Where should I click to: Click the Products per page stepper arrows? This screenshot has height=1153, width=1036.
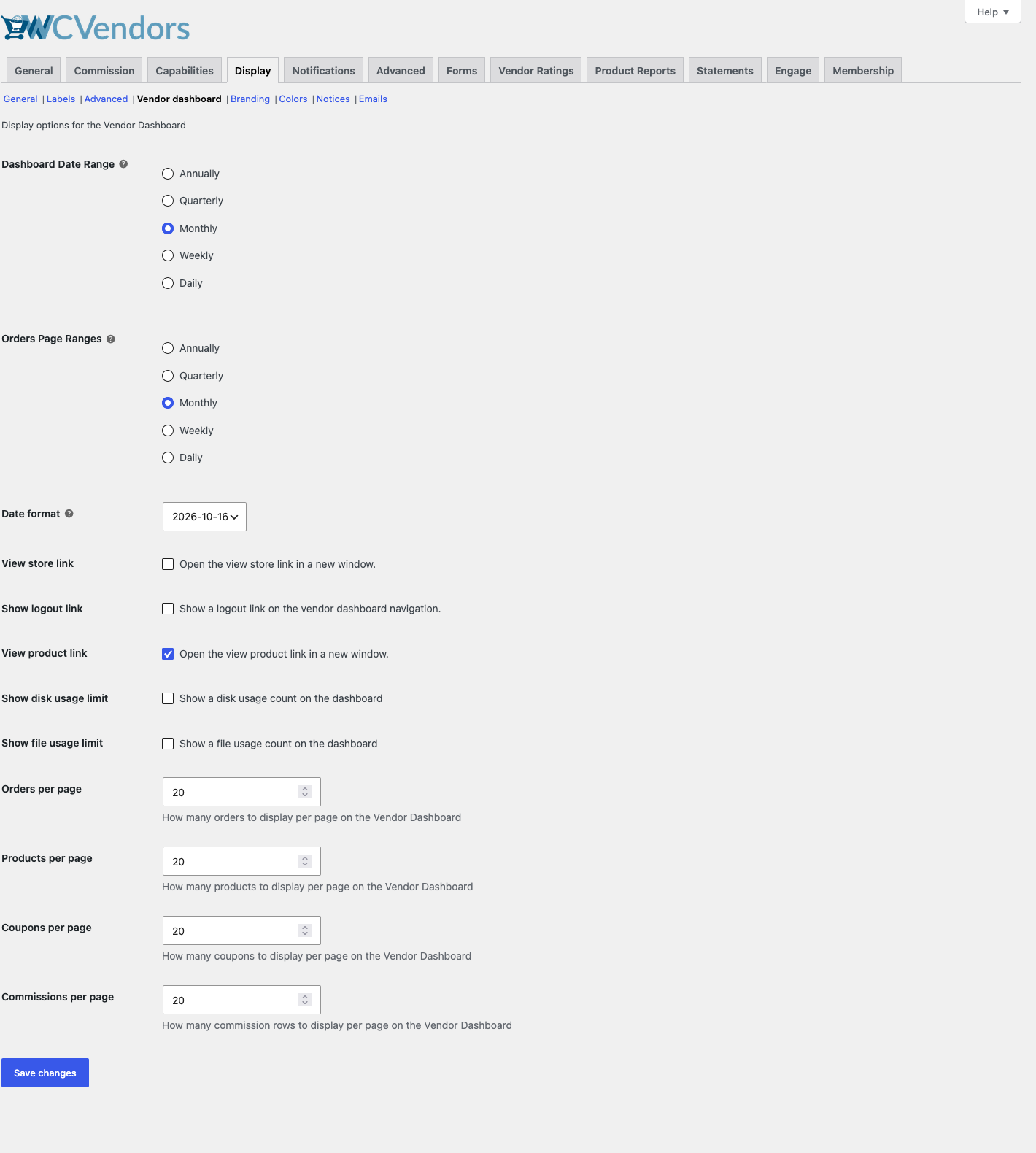pos(305,861)
